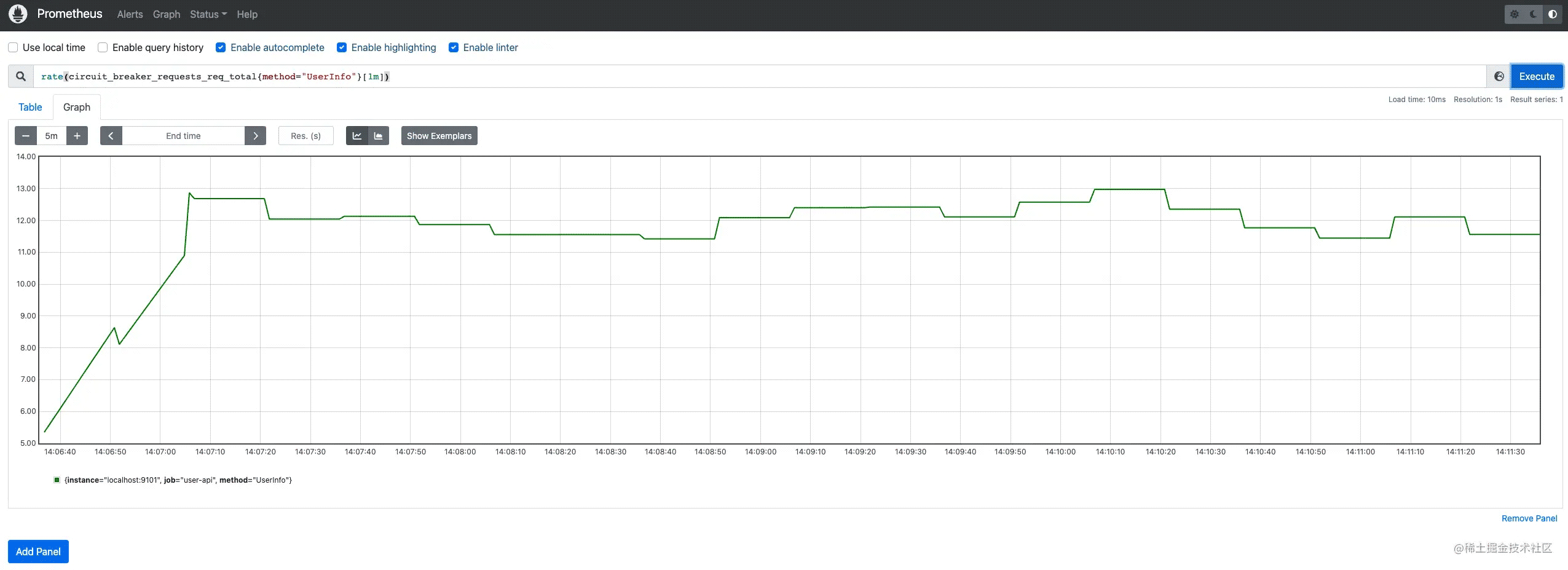Screen dimensions: 1568x570
Task: Click Show Exemplars button
Action: coord(439,136)
